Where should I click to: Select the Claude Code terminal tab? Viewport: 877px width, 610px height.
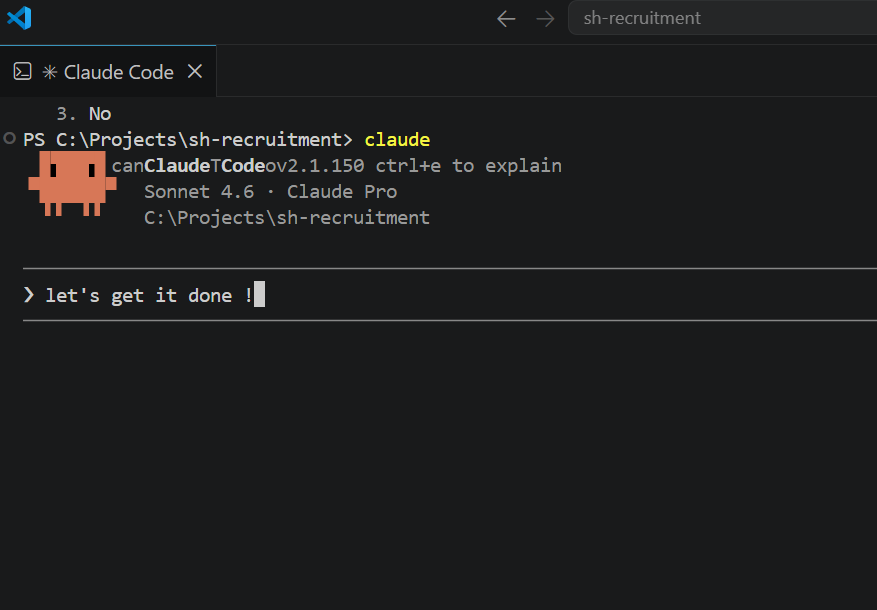pos(108,72)
